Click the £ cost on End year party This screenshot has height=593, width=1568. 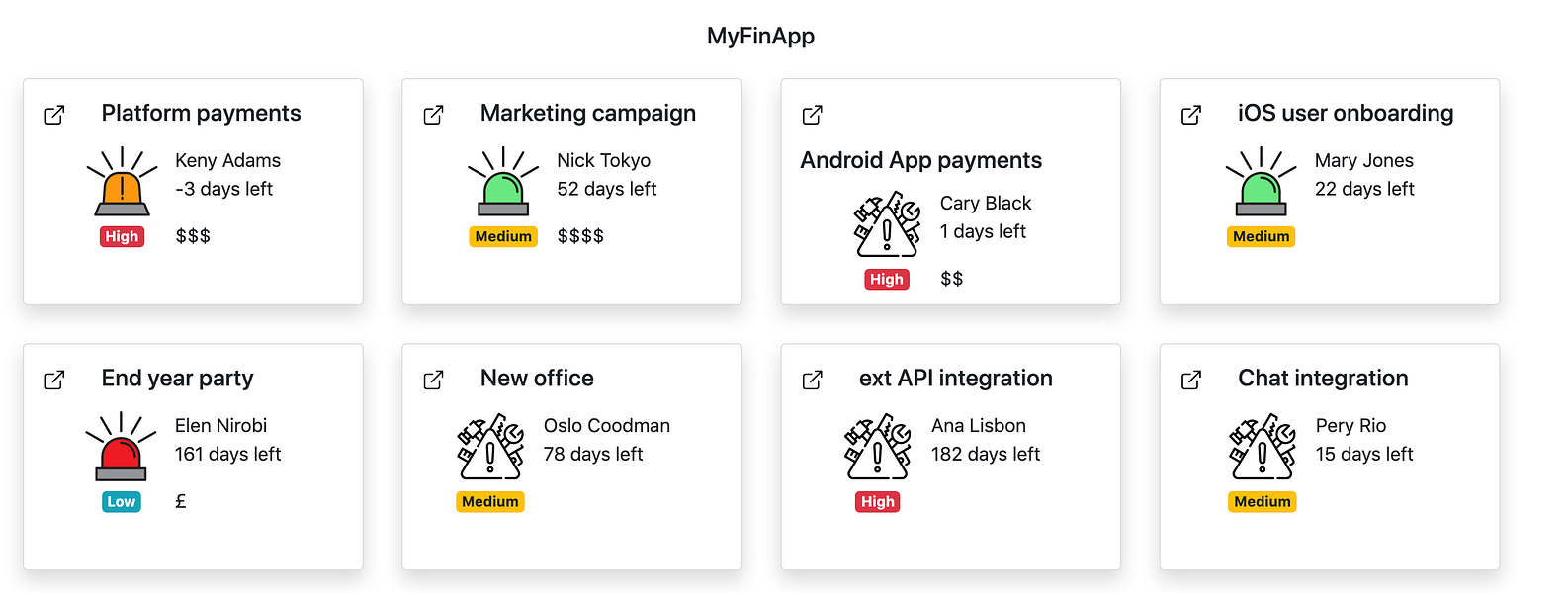pyautogui.click(x=181, y=501)
